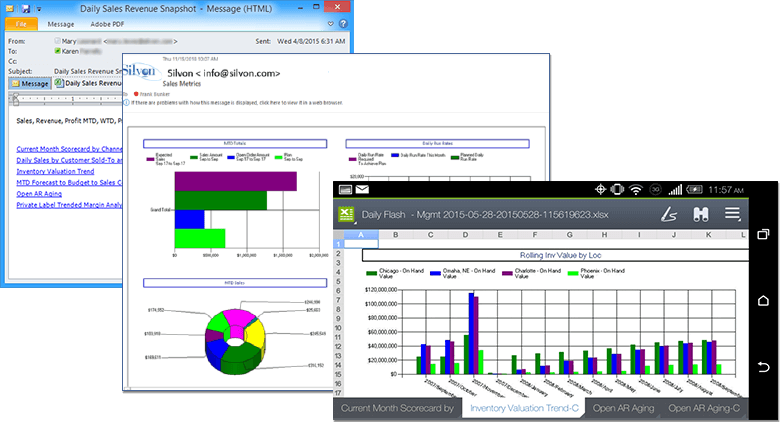Tap the Daily Flash xlsx file title
Image resolution: width=780 pixels, height=422 pixels.
tap(485, 214)
